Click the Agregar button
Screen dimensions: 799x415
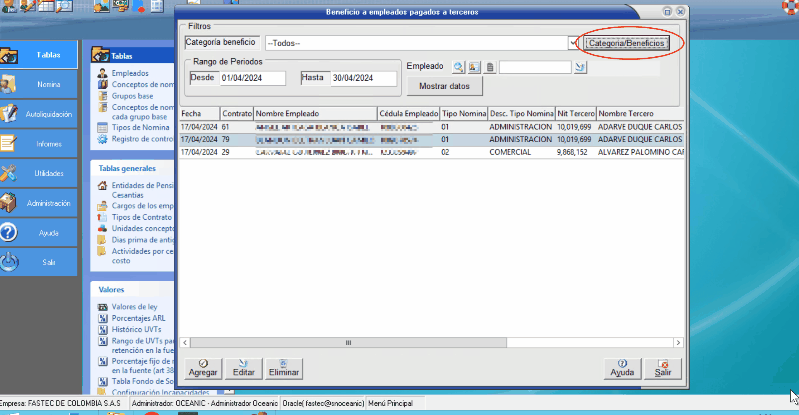(204, 367)
